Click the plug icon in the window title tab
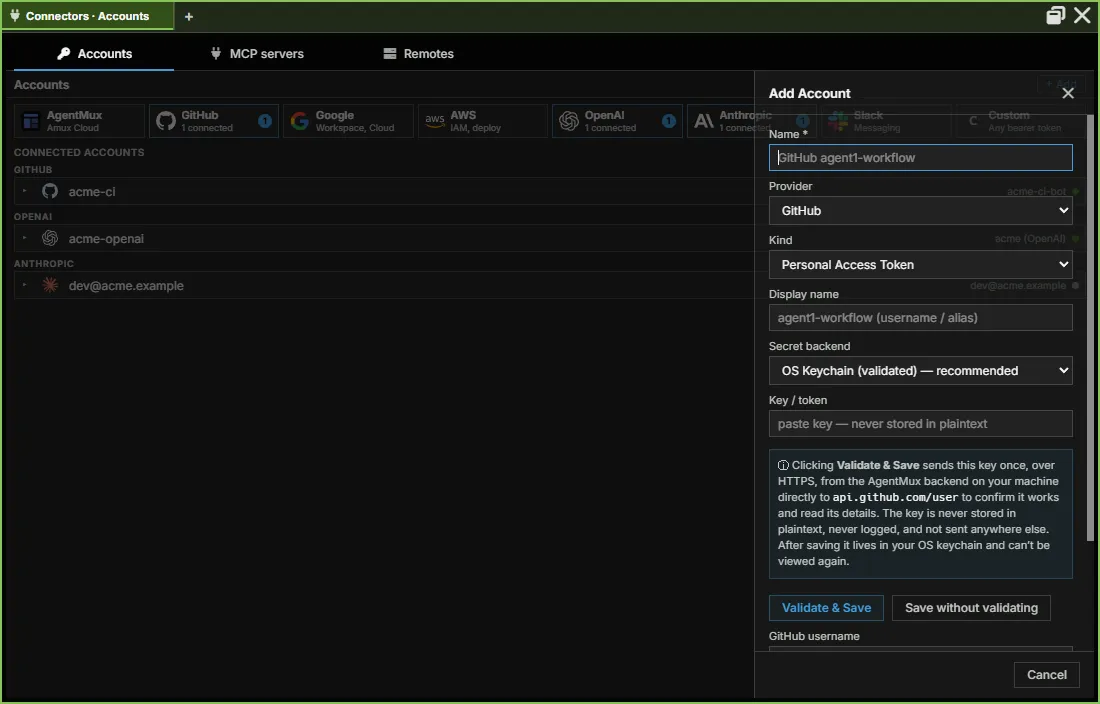The image size is (1100, 704). (x=15, y=15)
